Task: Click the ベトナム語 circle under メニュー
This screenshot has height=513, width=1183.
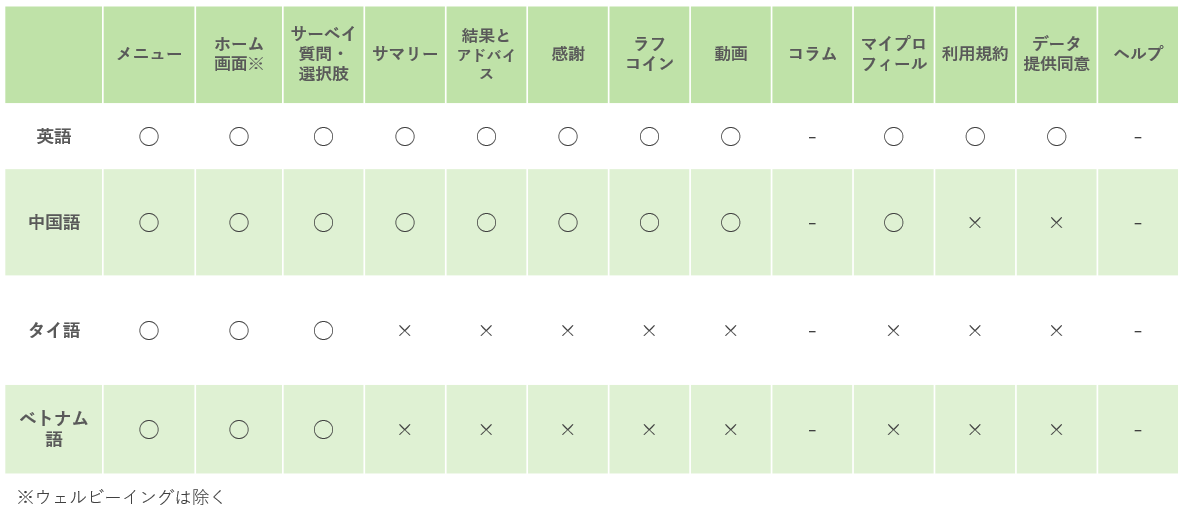Action: tap(149, 429)
